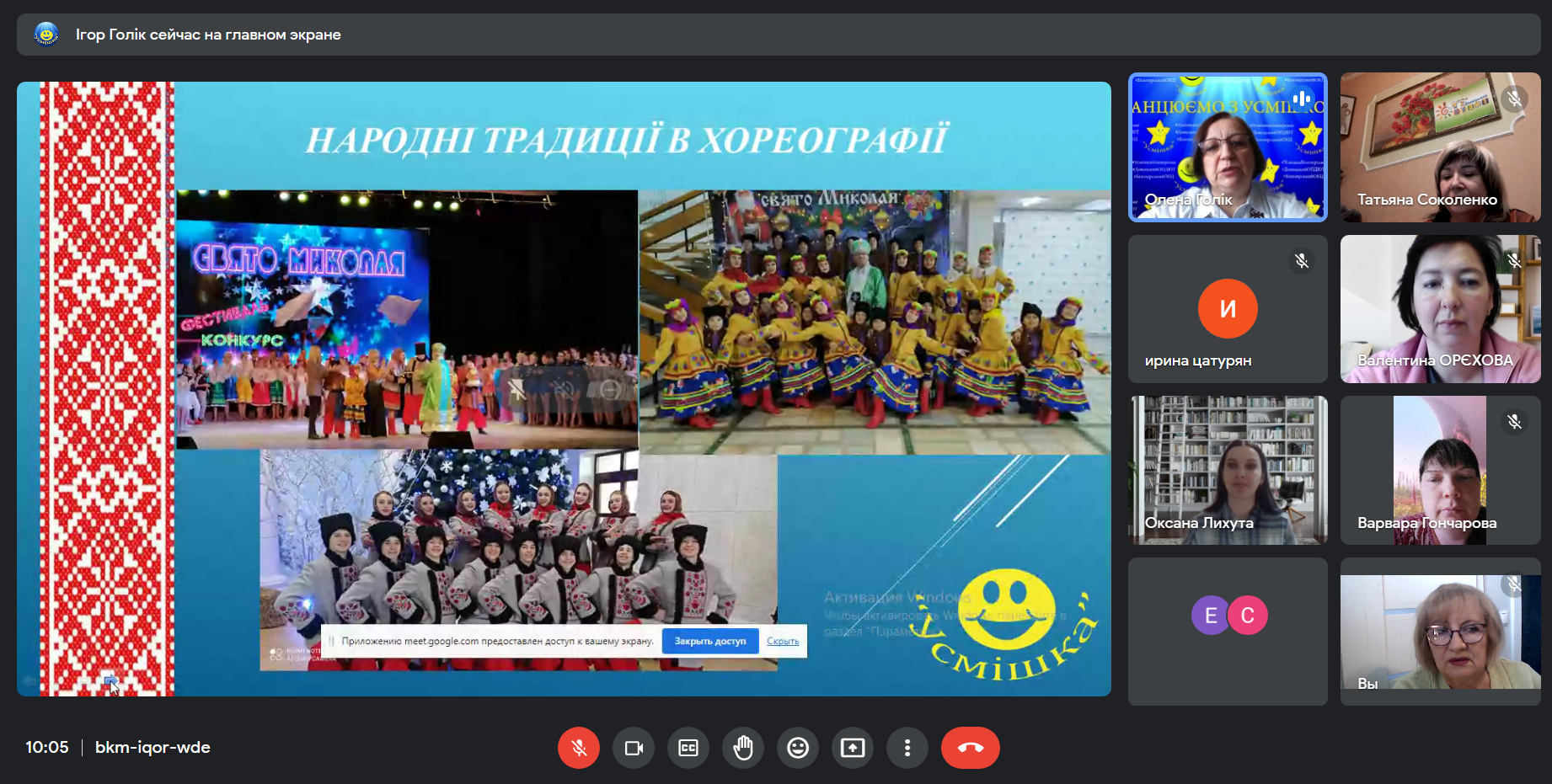
Task: Click the ирина цатурян participant tile
Action: [1228, 309]
